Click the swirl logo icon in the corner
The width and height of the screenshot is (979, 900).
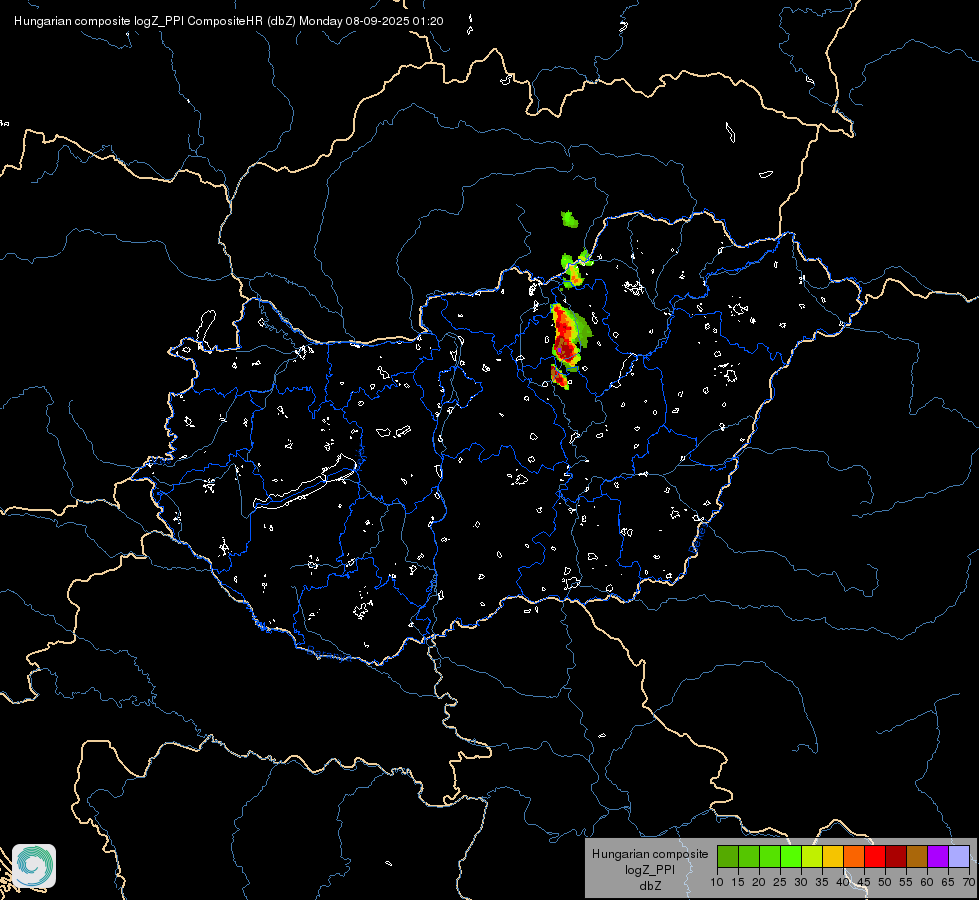pos(34,866)
